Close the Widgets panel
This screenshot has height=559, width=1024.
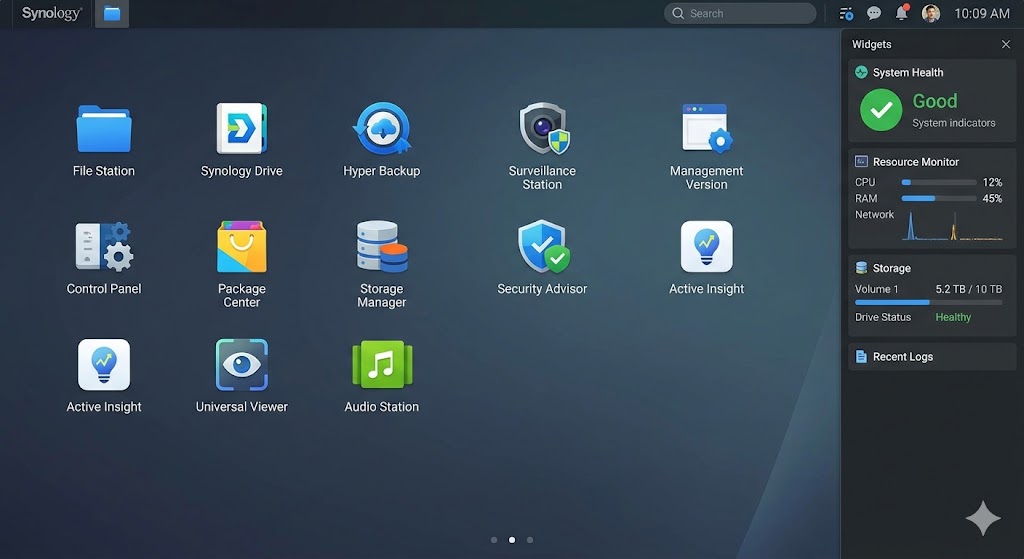point(1006,44)
